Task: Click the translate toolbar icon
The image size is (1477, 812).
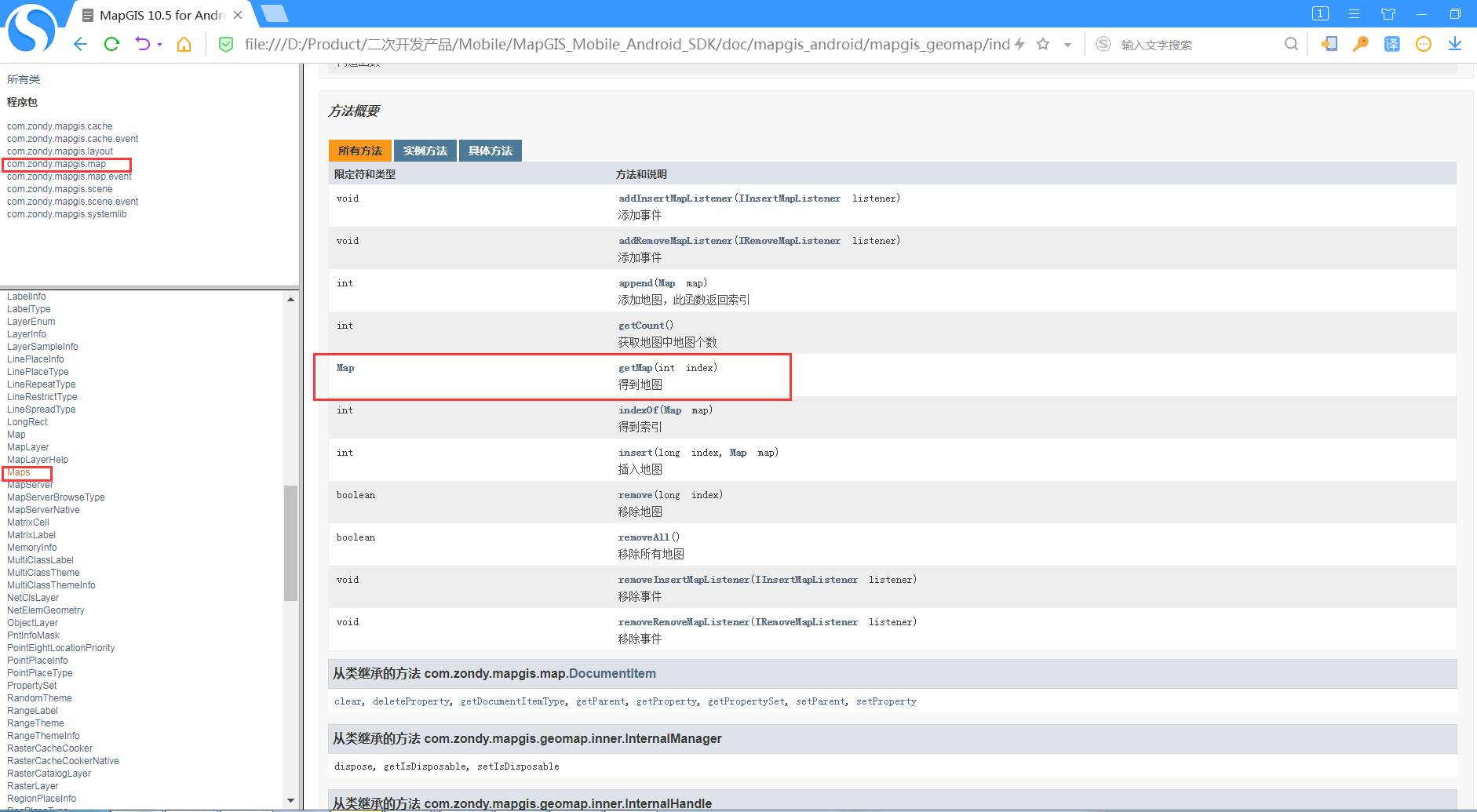Action: coord(1391,44)
